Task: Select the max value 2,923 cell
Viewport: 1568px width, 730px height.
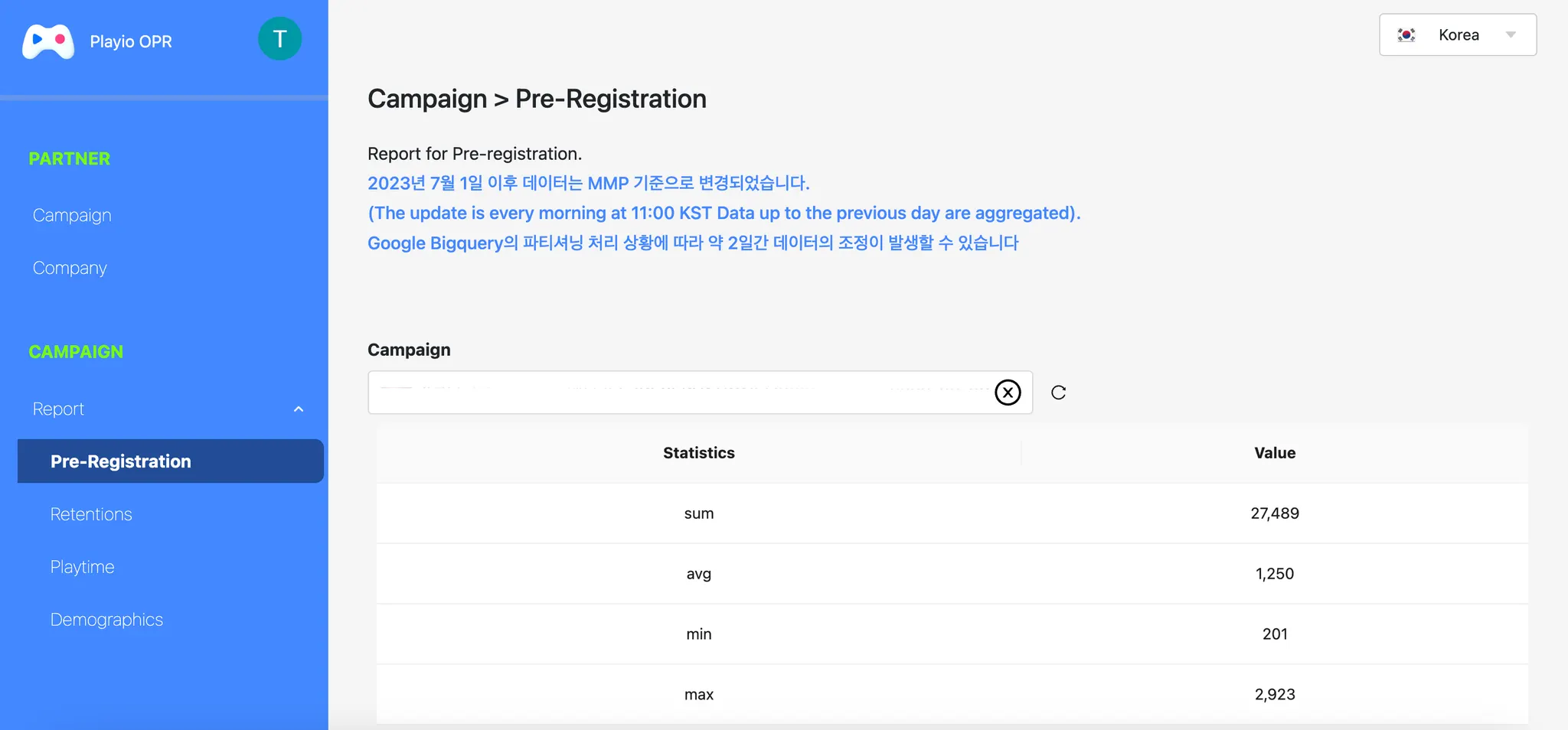Action: click(x=1275, y=695)
